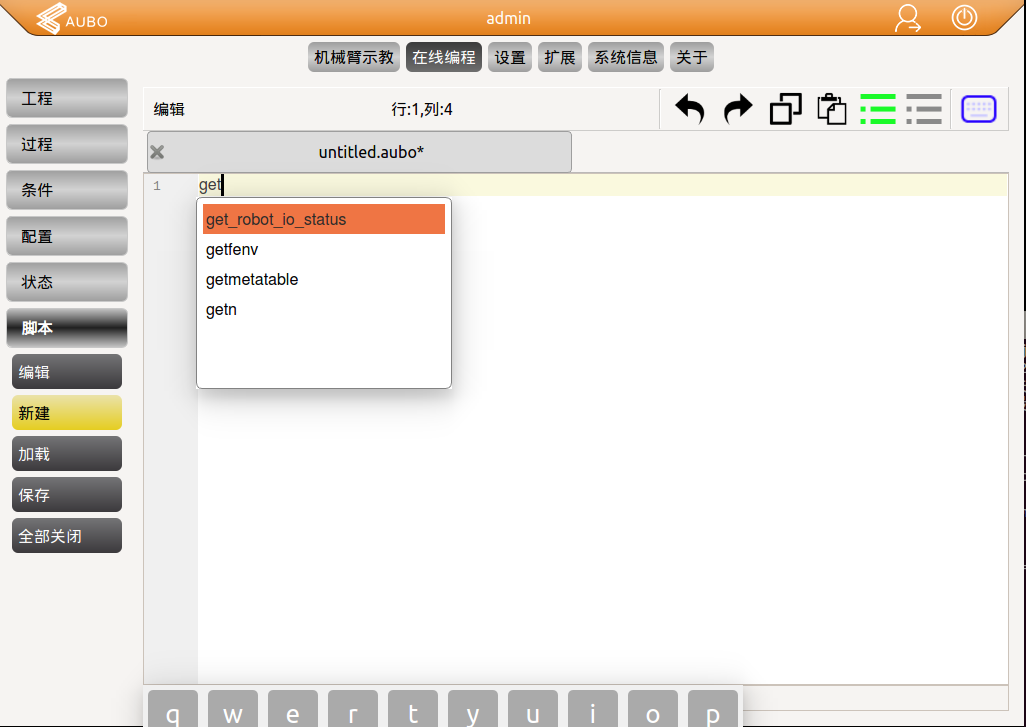Select the highlighted 新建 script option
This screenshot has height=727, width=1026.
coord(66,412)
